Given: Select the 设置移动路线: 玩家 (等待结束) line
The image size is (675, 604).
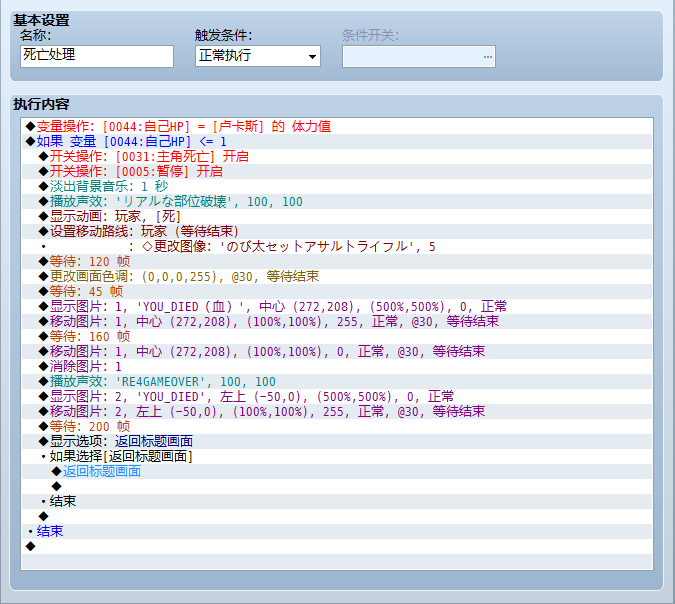Looking at the screenshot, I should [337, 232].
